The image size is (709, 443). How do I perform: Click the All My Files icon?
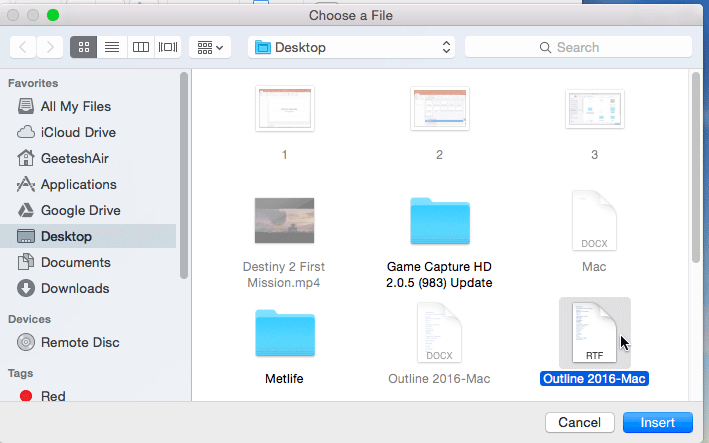[26, 106]
